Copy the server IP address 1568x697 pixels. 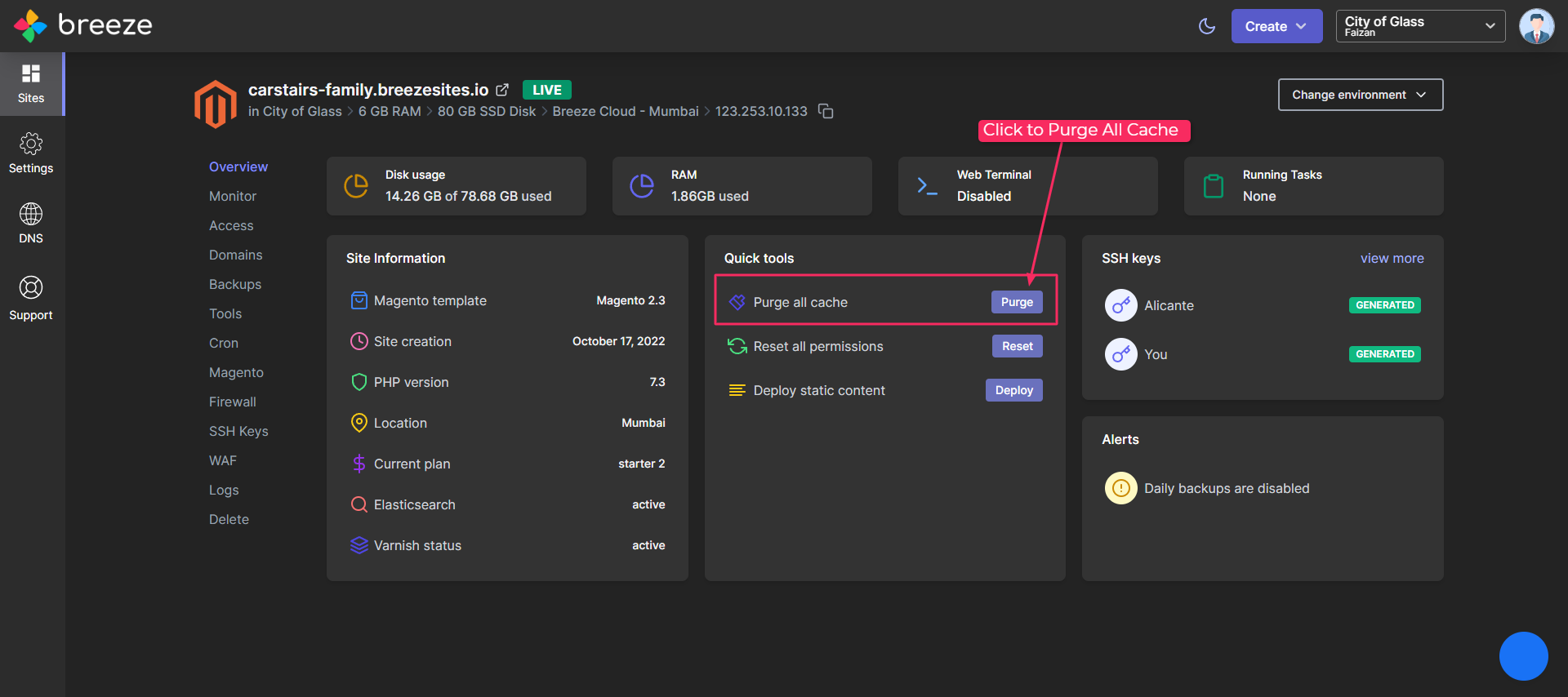826,111
